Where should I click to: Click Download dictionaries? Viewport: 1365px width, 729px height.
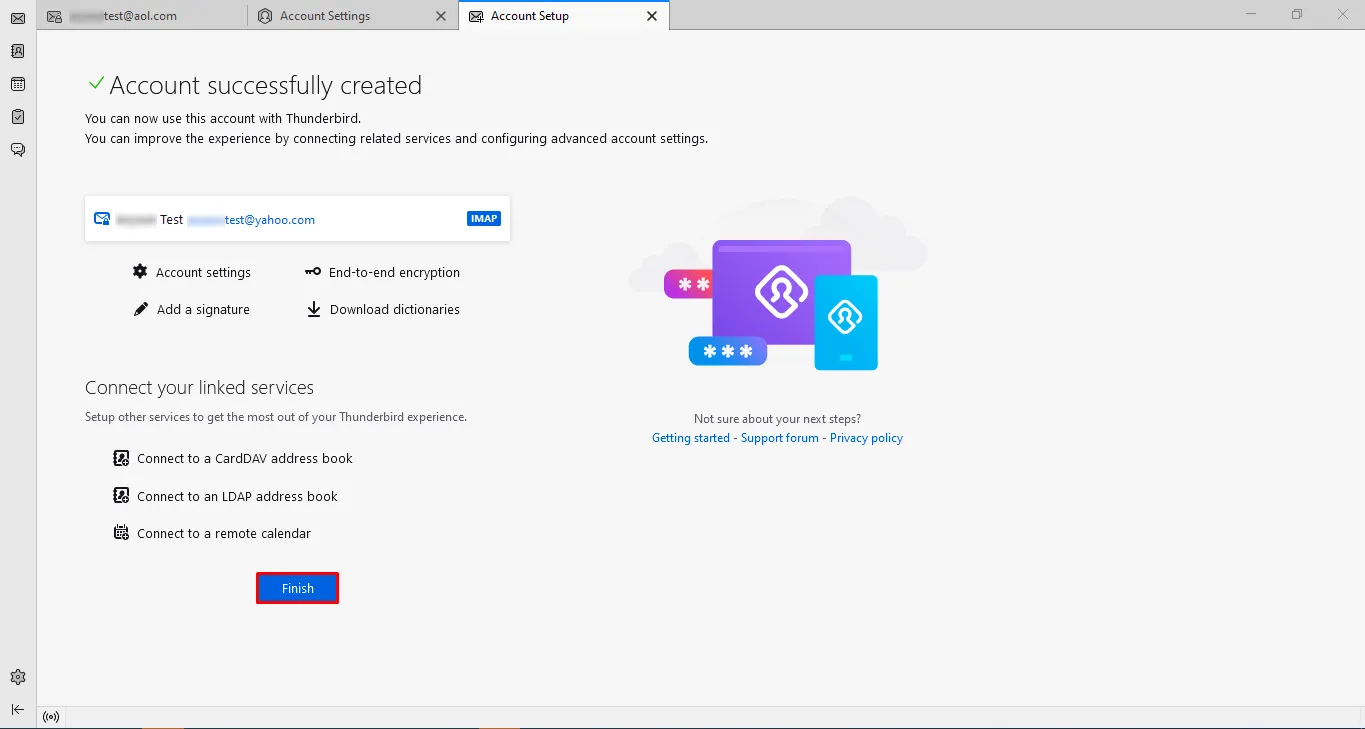(394, 309)
